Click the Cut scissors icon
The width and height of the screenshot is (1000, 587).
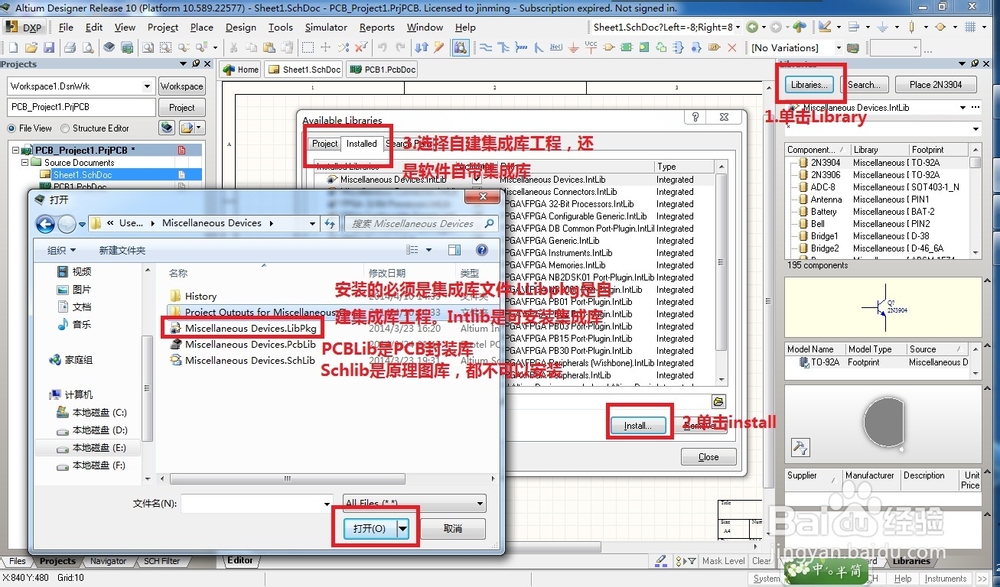click(x=233, y=48)
